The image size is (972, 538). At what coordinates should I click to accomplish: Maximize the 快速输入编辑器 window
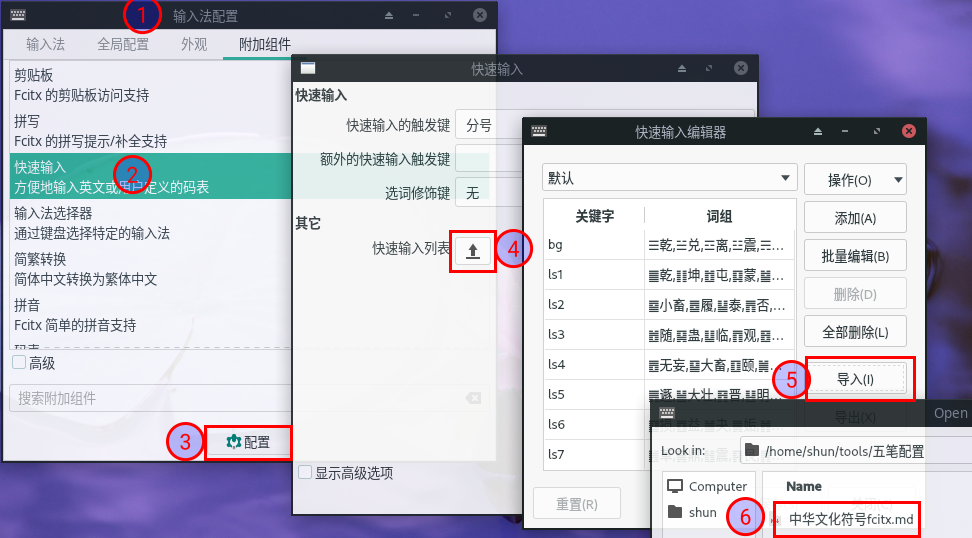click(877, 131)
